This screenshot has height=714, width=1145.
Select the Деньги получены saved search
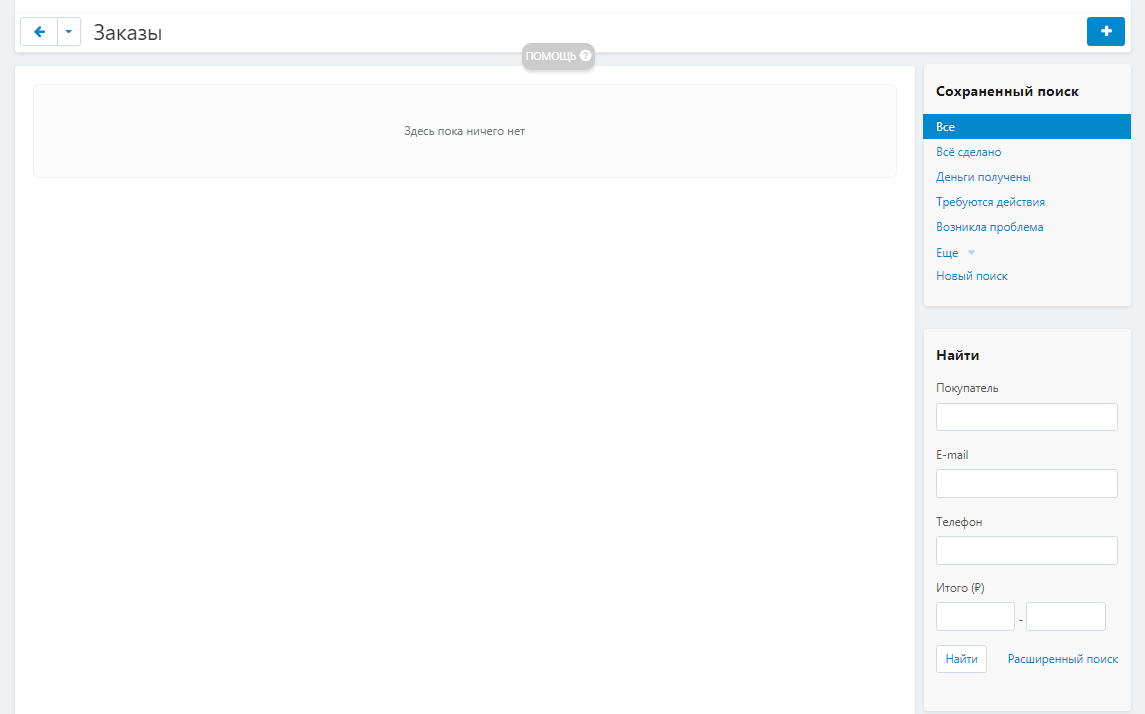coord(983,177)
